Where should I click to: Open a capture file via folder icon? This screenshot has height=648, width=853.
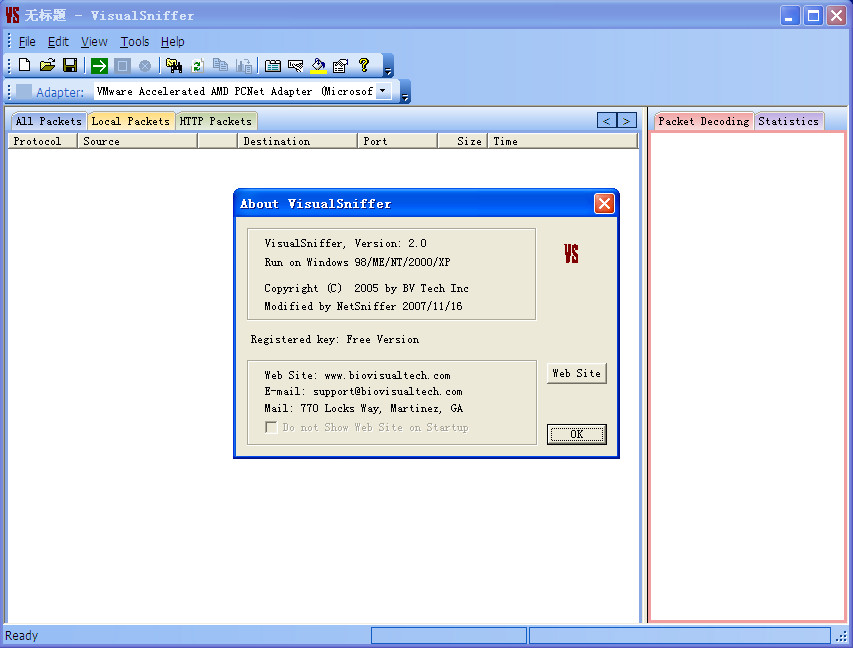pyautogui.click(x=47, y=65)
